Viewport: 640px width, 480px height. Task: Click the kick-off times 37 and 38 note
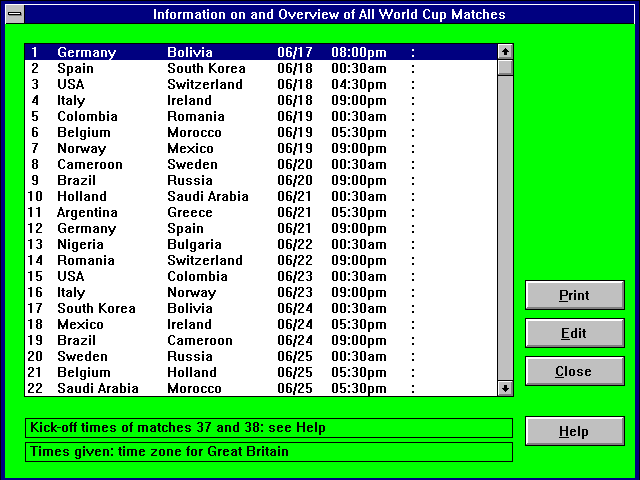[x=269, y=428]
